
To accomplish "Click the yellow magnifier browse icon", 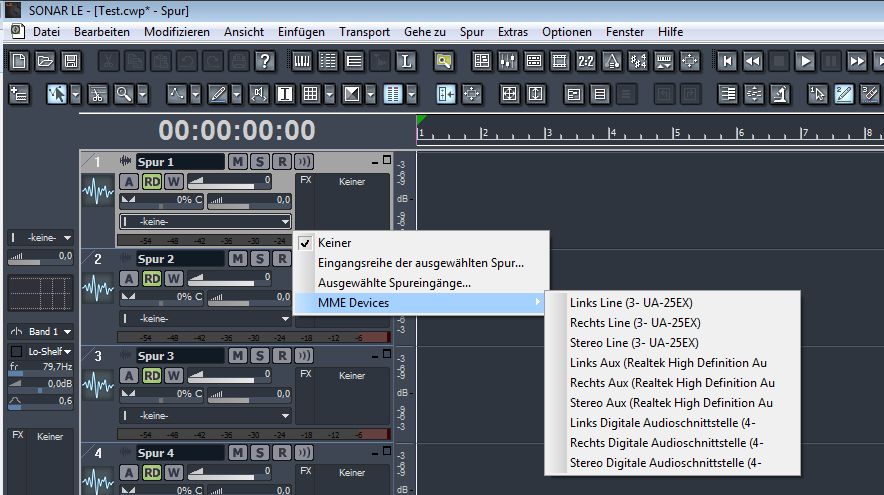I will (x=444, y=61).
